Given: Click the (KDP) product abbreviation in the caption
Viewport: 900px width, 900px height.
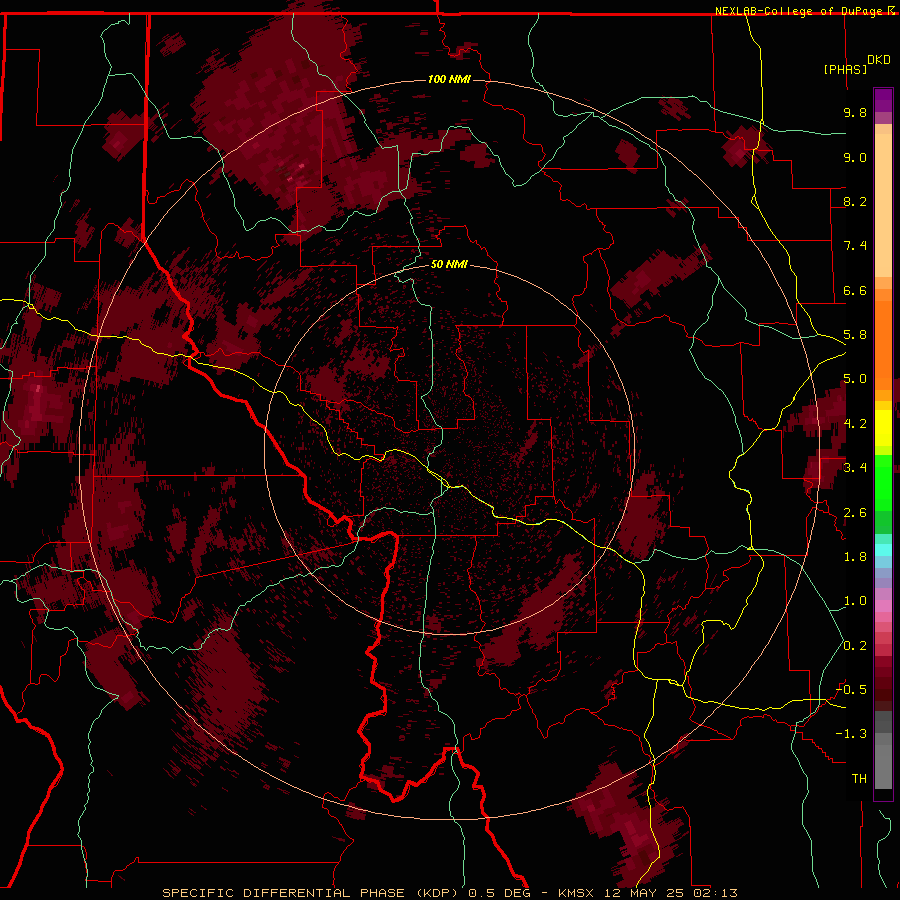Looking at the screenshot, I should [x=437, y=893].
